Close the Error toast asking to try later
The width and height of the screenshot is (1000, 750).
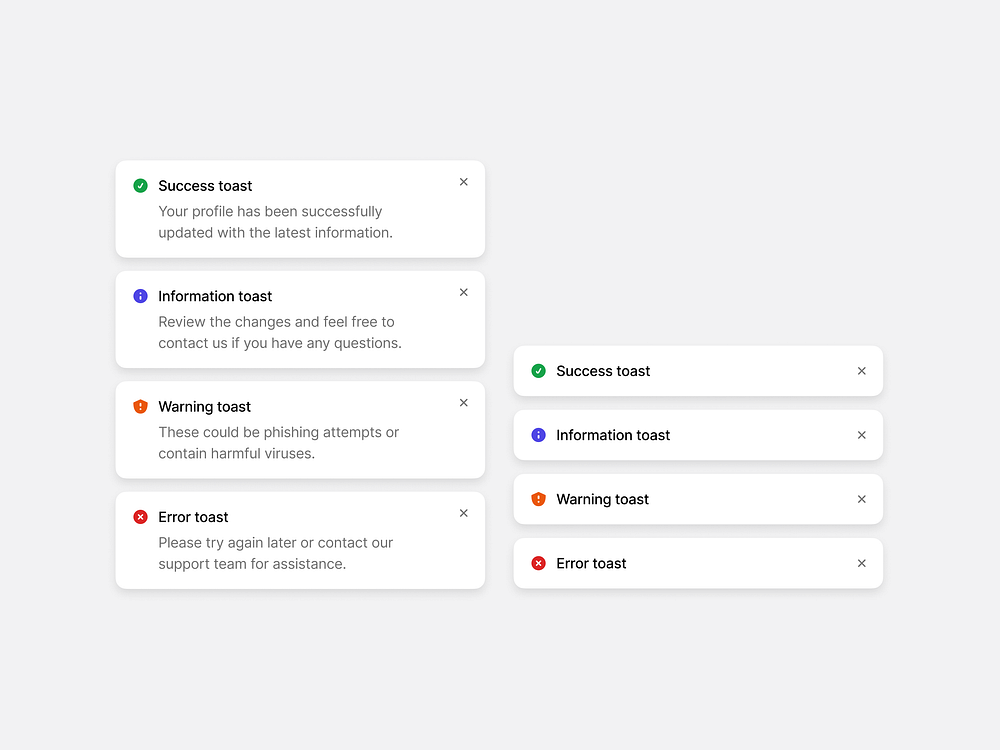point(463,512)
